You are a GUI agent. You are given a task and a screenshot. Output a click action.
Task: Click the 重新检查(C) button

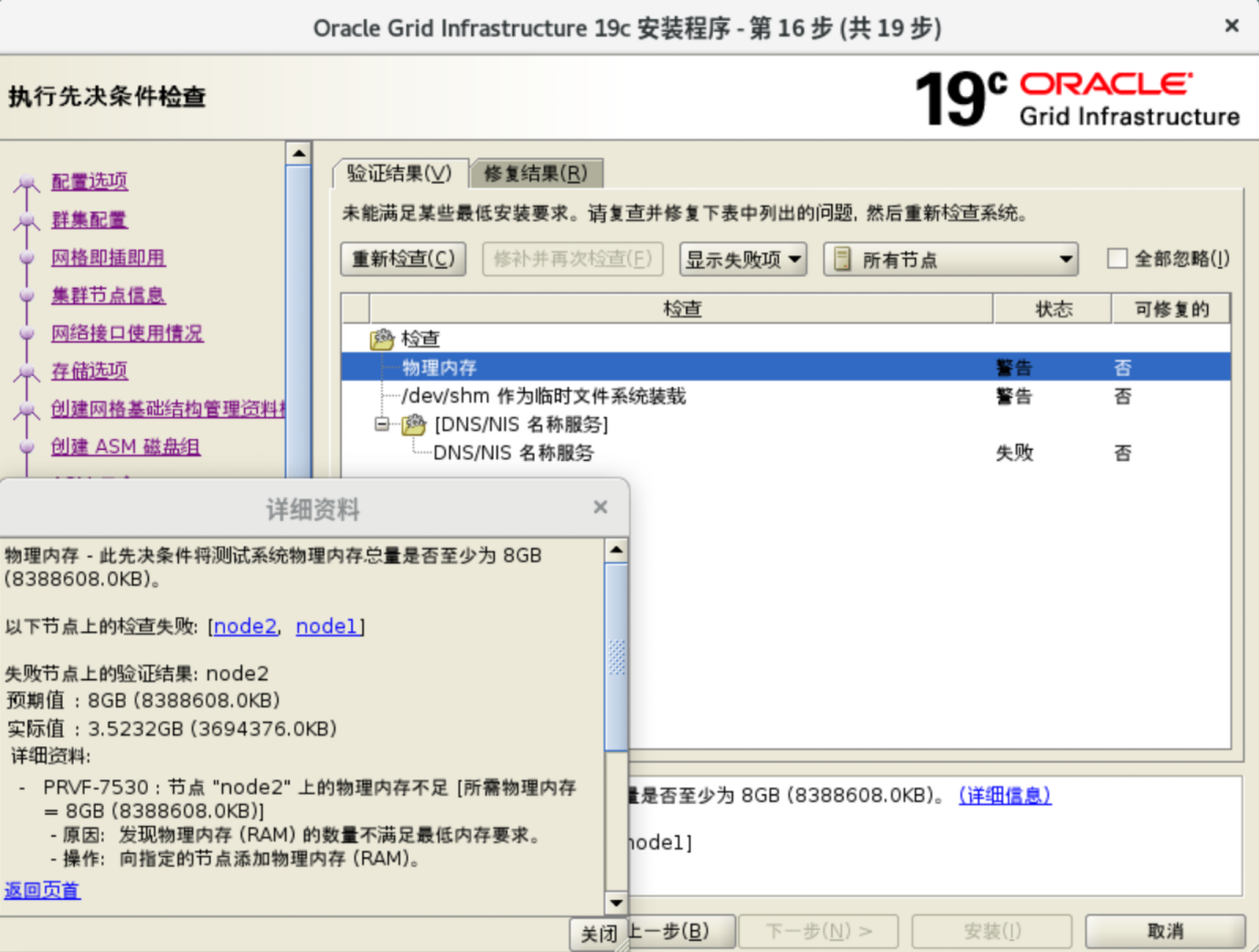tap(403, 260)
